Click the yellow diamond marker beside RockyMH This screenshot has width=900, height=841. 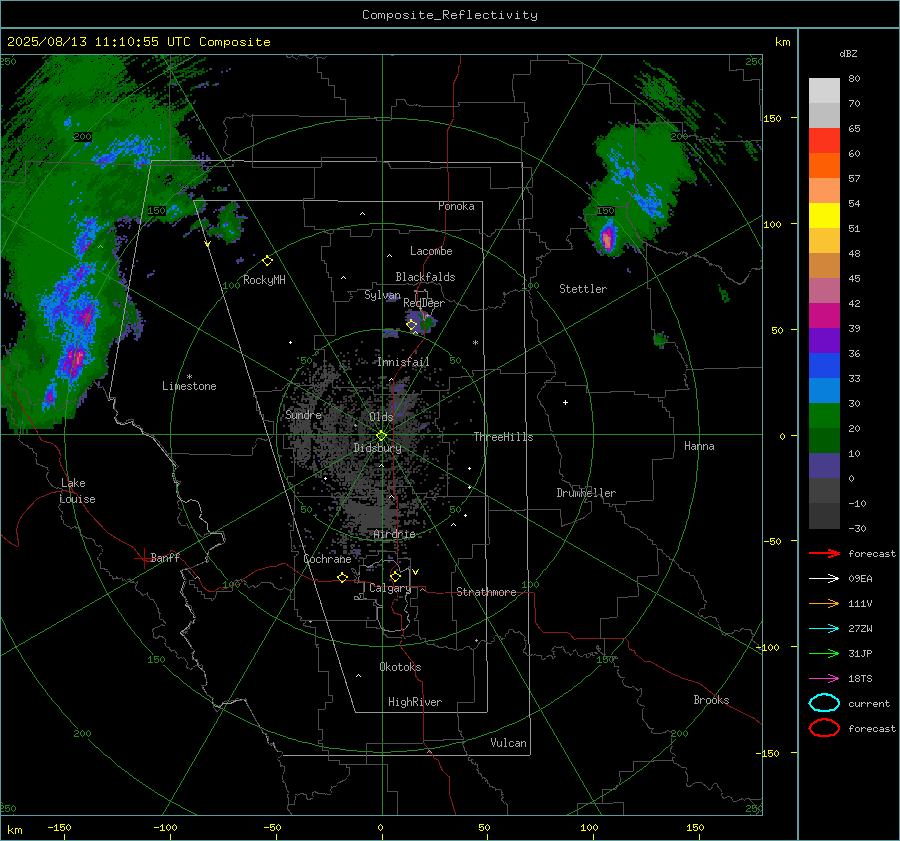click(267, 261)
